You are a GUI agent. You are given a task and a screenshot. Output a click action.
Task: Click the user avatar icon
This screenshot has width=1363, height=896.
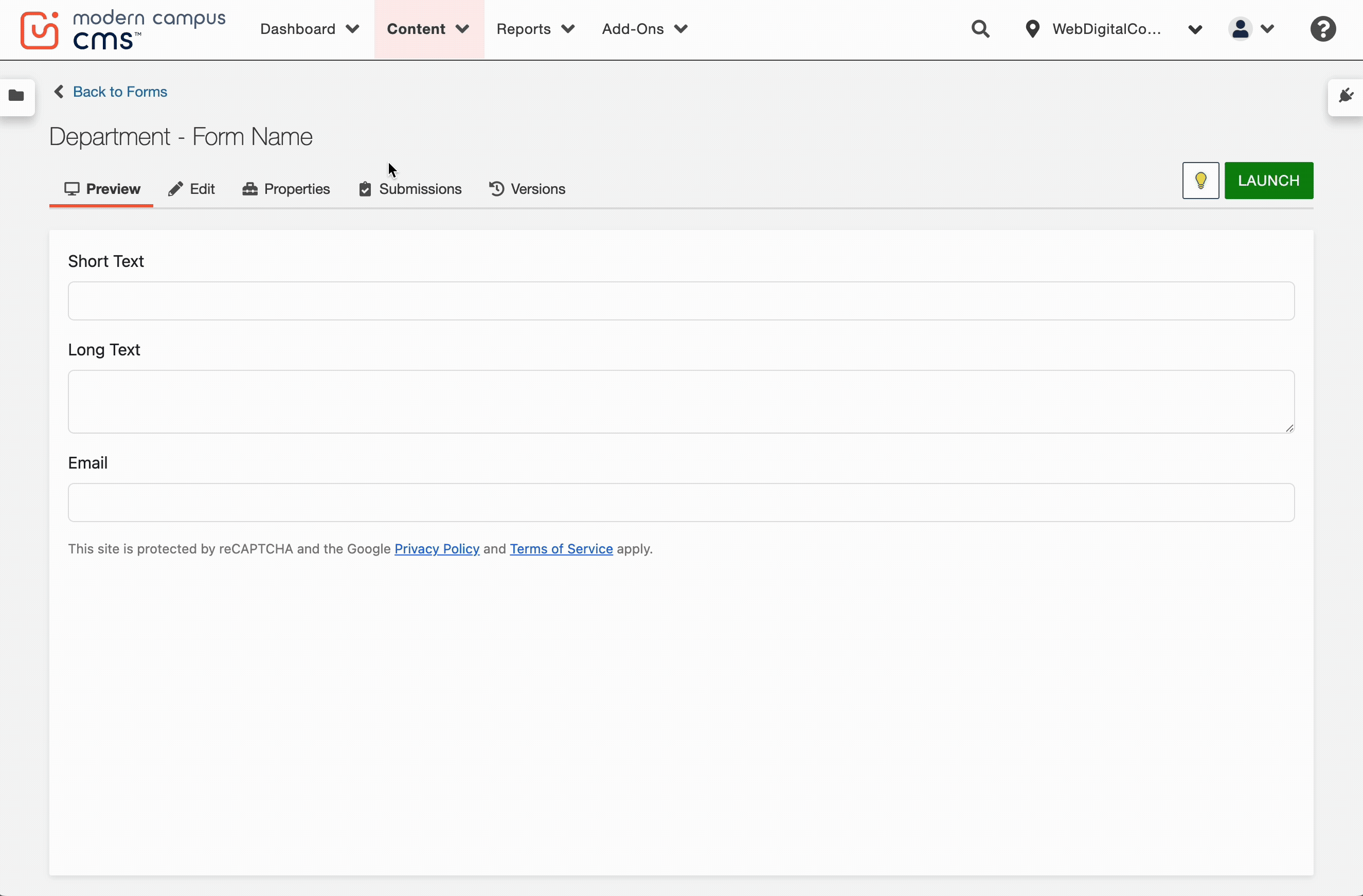click(1240, 29)
